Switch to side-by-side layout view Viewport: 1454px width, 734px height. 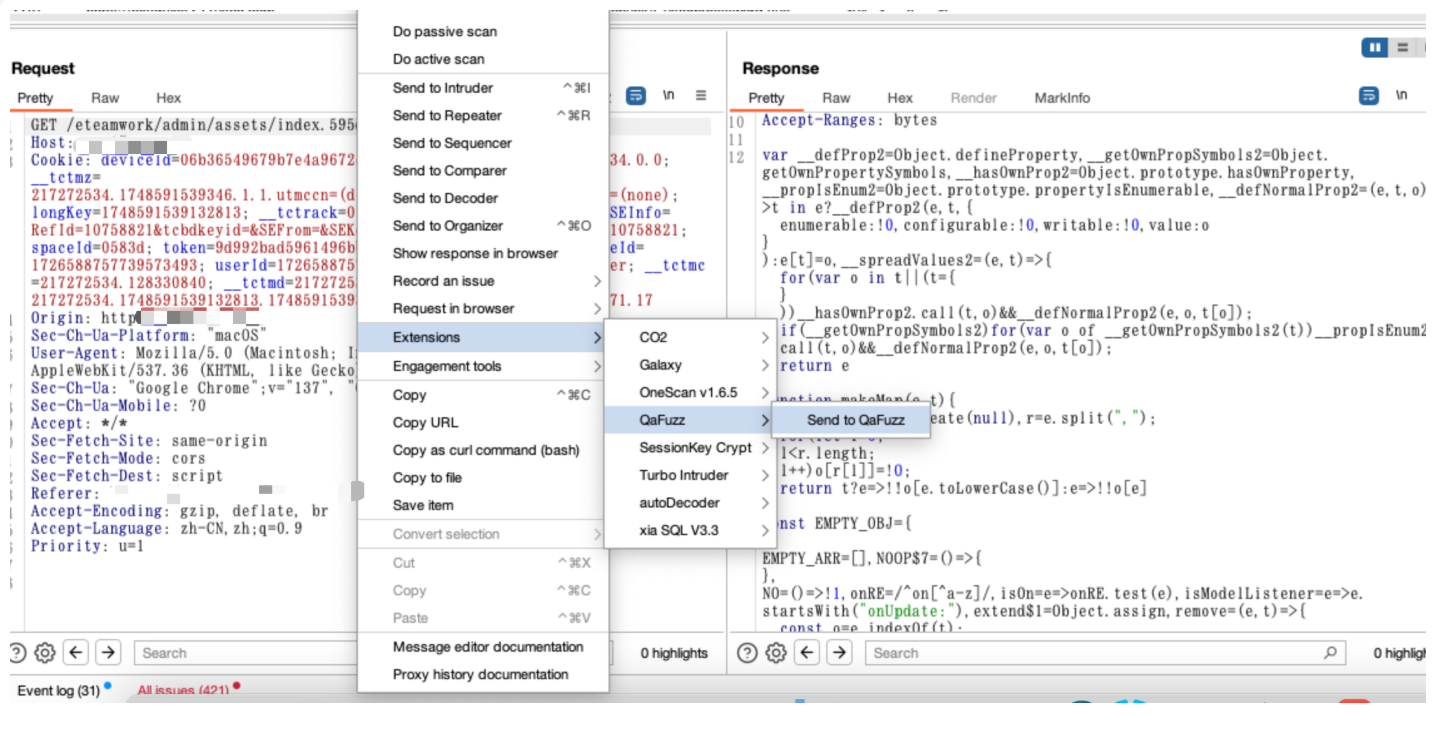[1376, 47]
